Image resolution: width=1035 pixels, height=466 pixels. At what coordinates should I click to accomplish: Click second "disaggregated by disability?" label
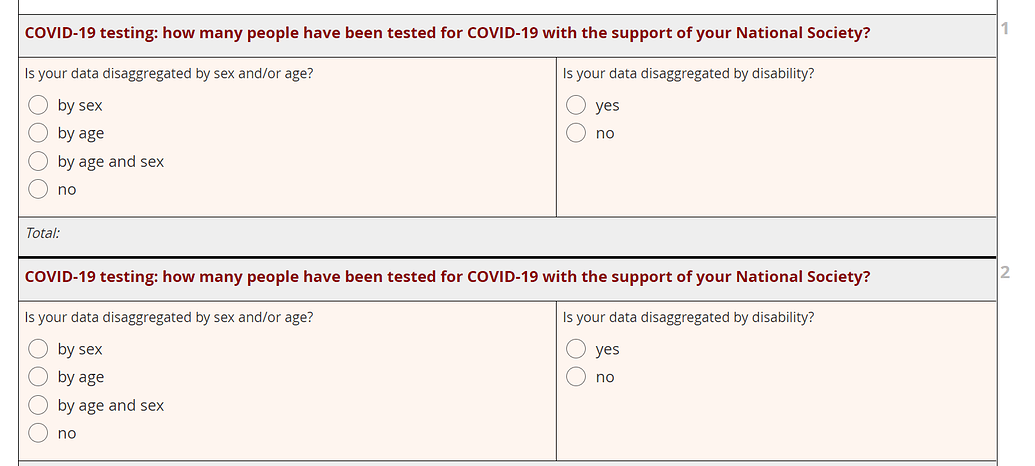(x=688, y=317)
